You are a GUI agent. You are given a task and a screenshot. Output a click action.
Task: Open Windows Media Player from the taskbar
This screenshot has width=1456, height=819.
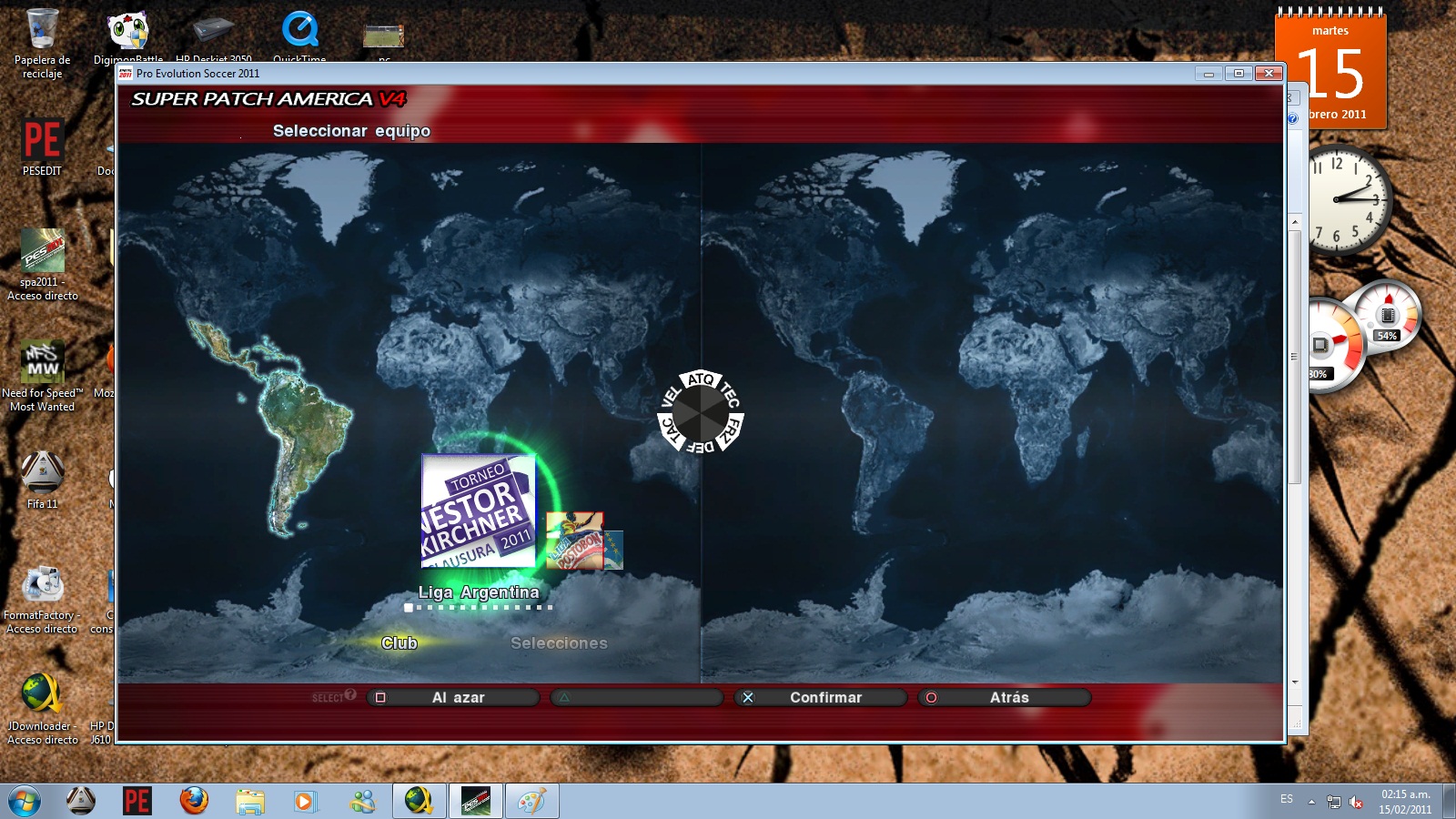[306, 801]
